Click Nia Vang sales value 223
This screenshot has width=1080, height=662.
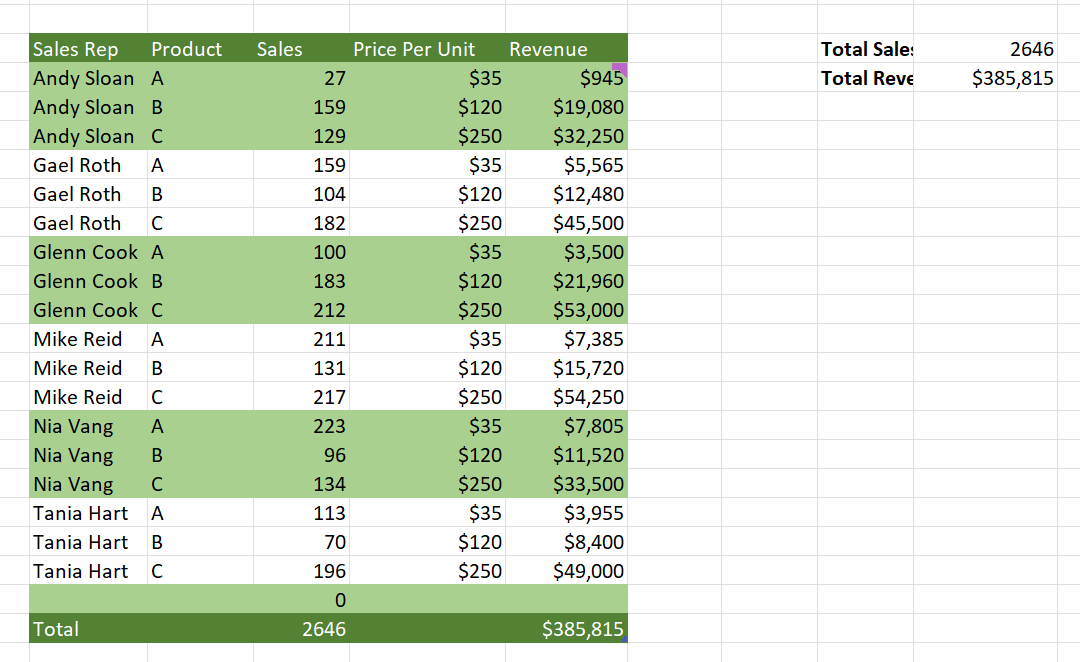pos(301,426)
